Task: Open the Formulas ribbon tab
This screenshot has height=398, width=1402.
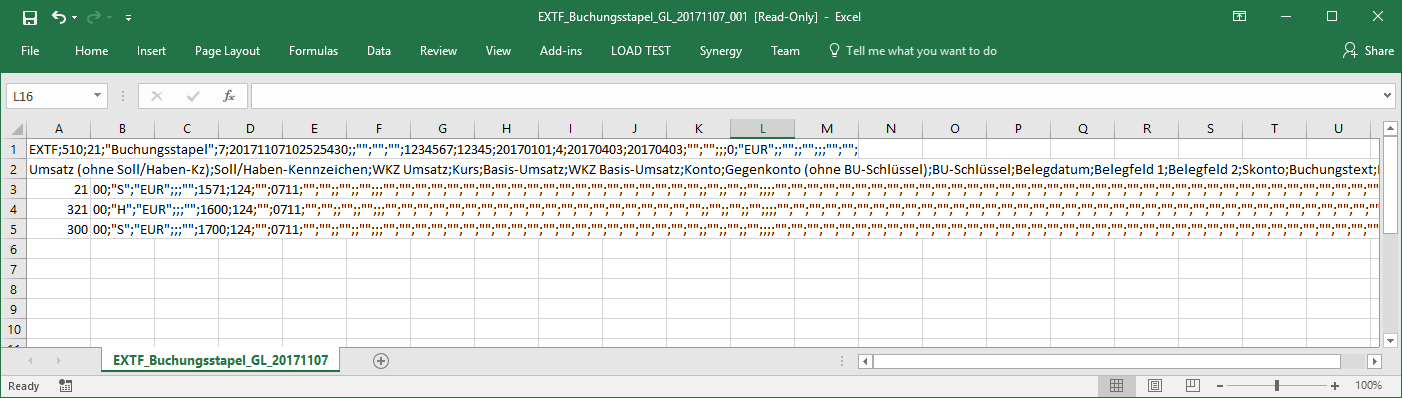Action: tap(313, 51)
